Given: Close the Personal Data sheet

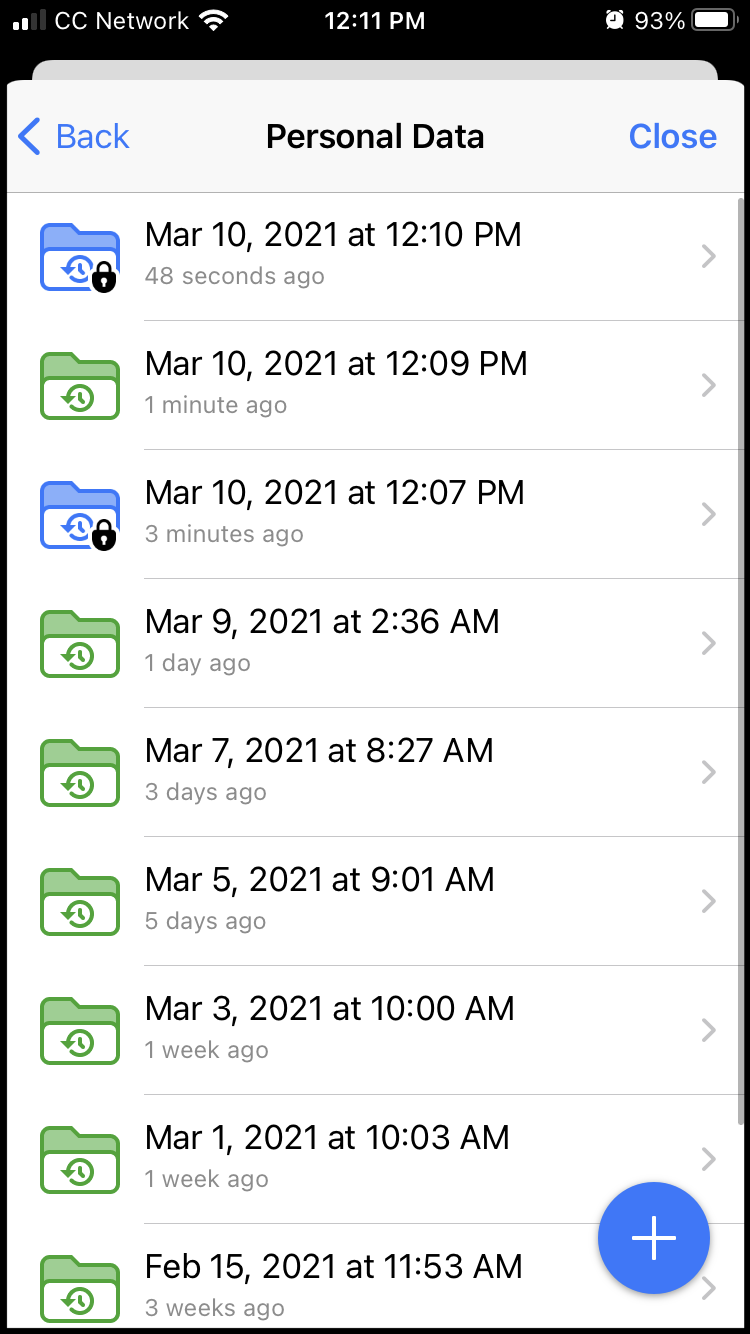Looking at the screenshot, I should point(672,136).
